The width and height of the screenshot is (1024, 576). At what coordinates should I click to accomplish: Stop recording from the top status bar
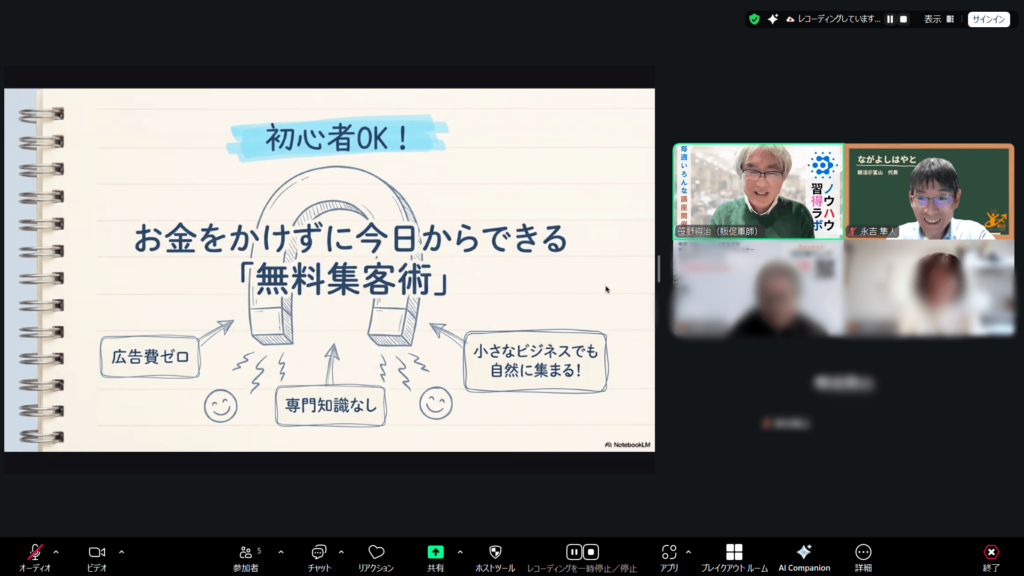tap(904, 19)
